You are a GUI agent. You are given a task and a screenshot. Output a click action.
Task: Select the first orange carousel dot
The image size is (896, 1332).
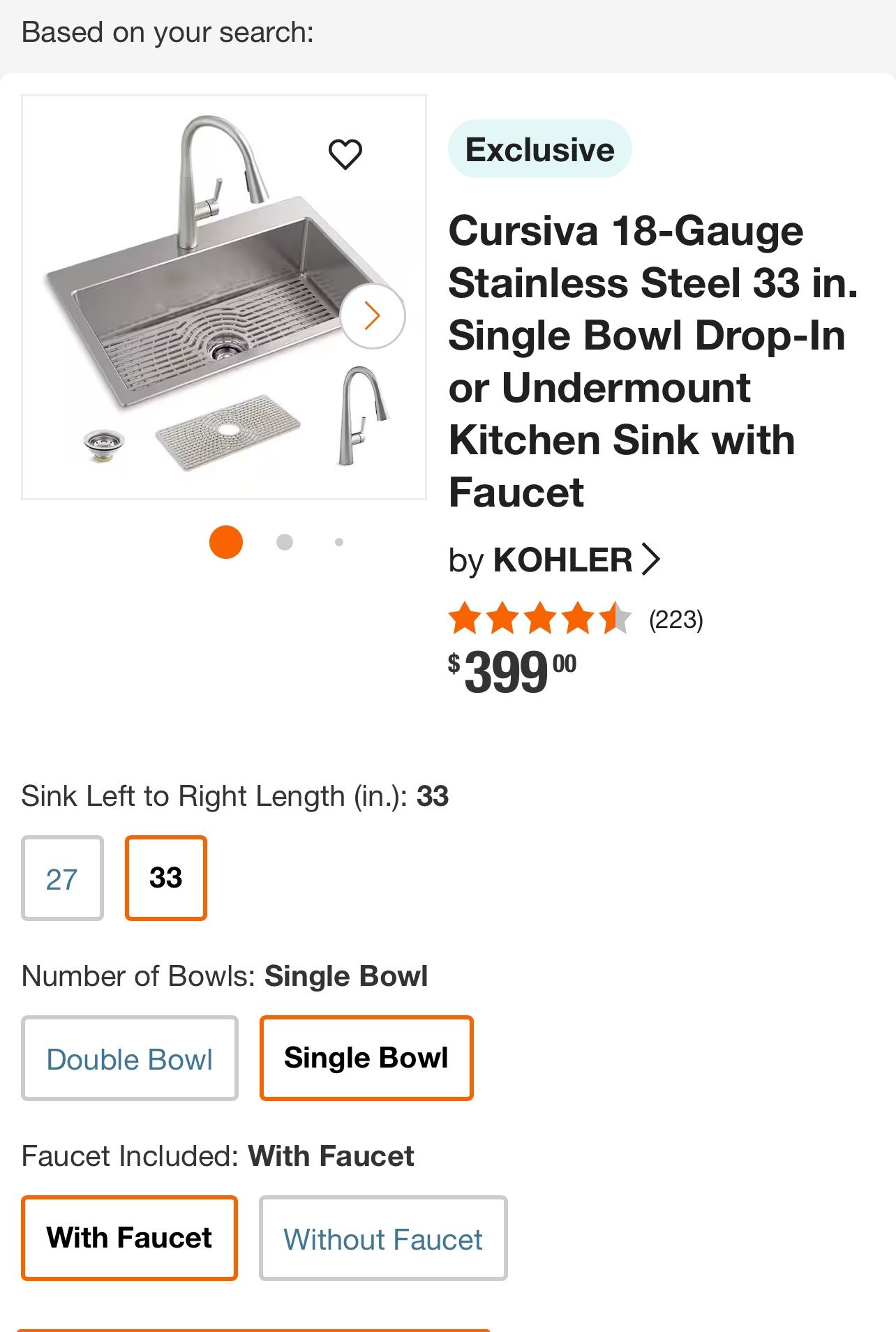(226, 542)
